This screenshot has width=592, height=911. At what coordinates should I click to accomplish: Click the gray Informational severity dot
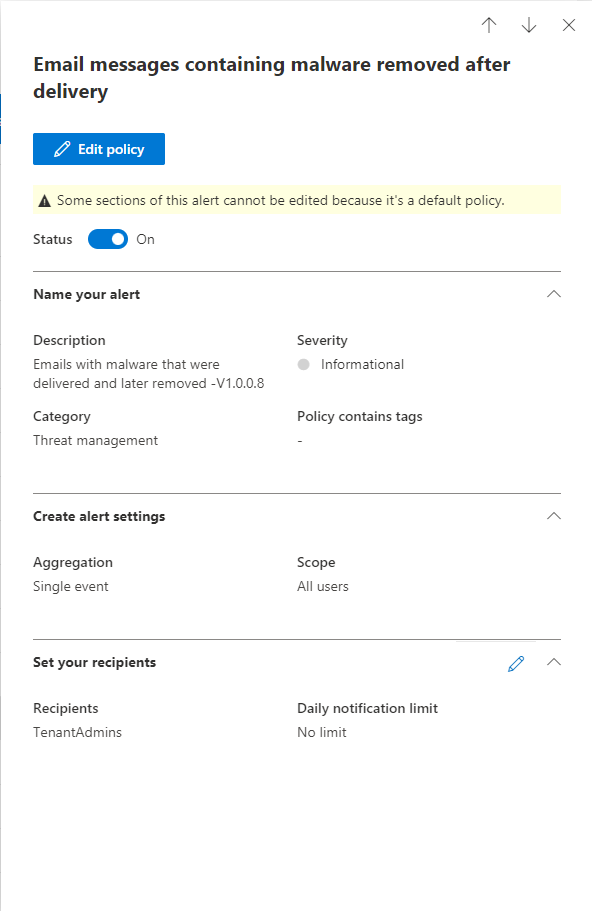303,364
